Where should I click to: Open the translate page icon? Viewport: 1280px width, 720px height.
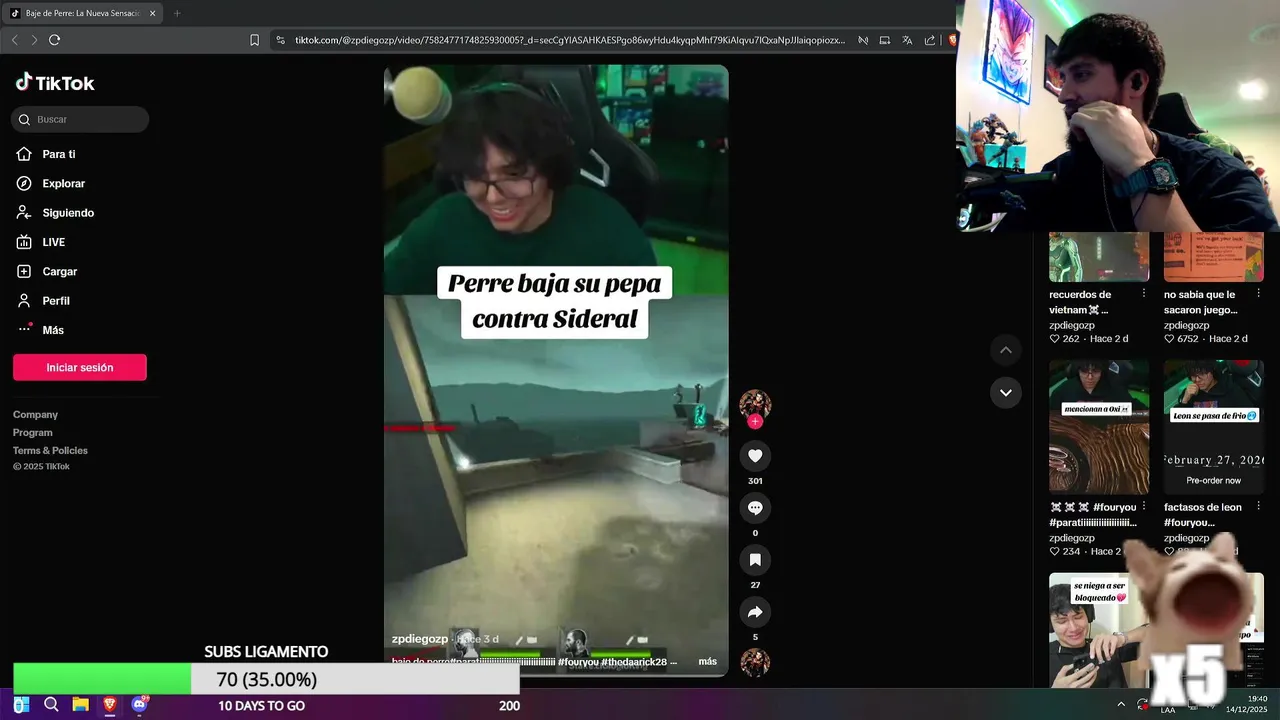[x=907, y=40]
